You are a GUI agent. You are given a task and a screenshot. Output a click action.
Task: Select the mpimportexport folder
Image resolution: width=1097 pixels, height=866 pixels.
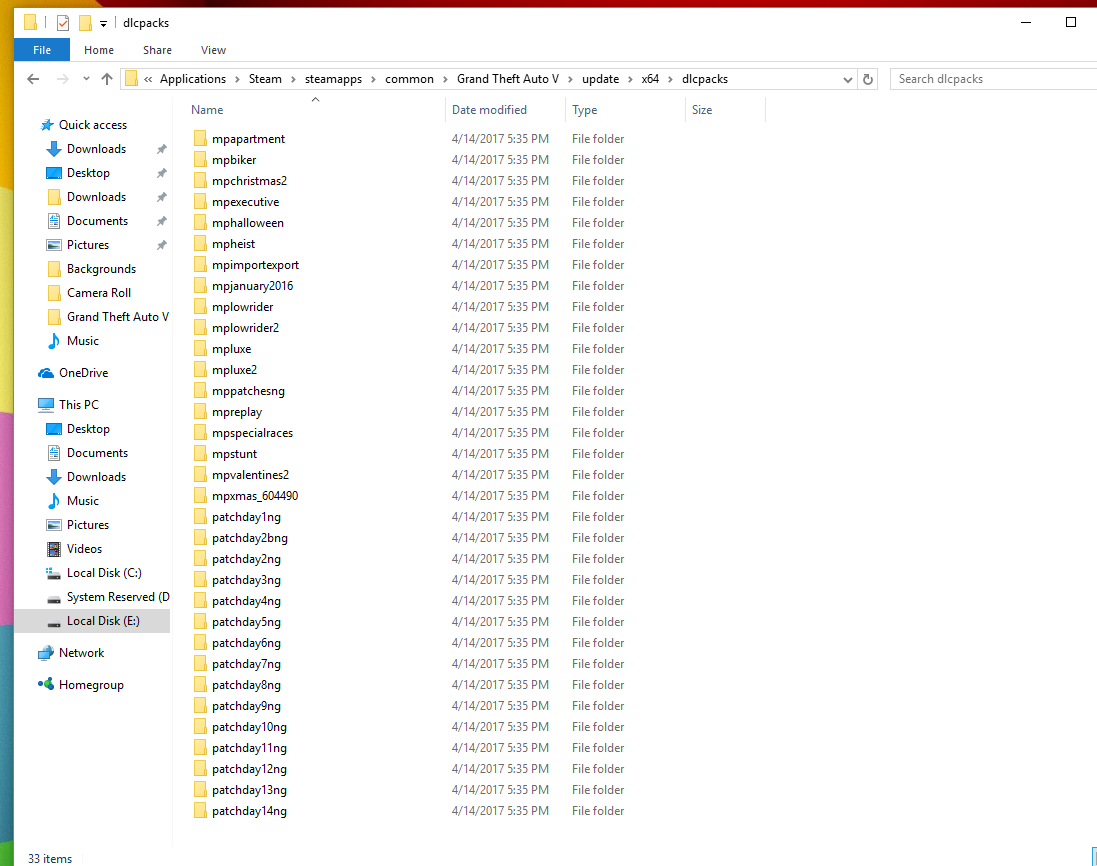(x=255, y=264)
